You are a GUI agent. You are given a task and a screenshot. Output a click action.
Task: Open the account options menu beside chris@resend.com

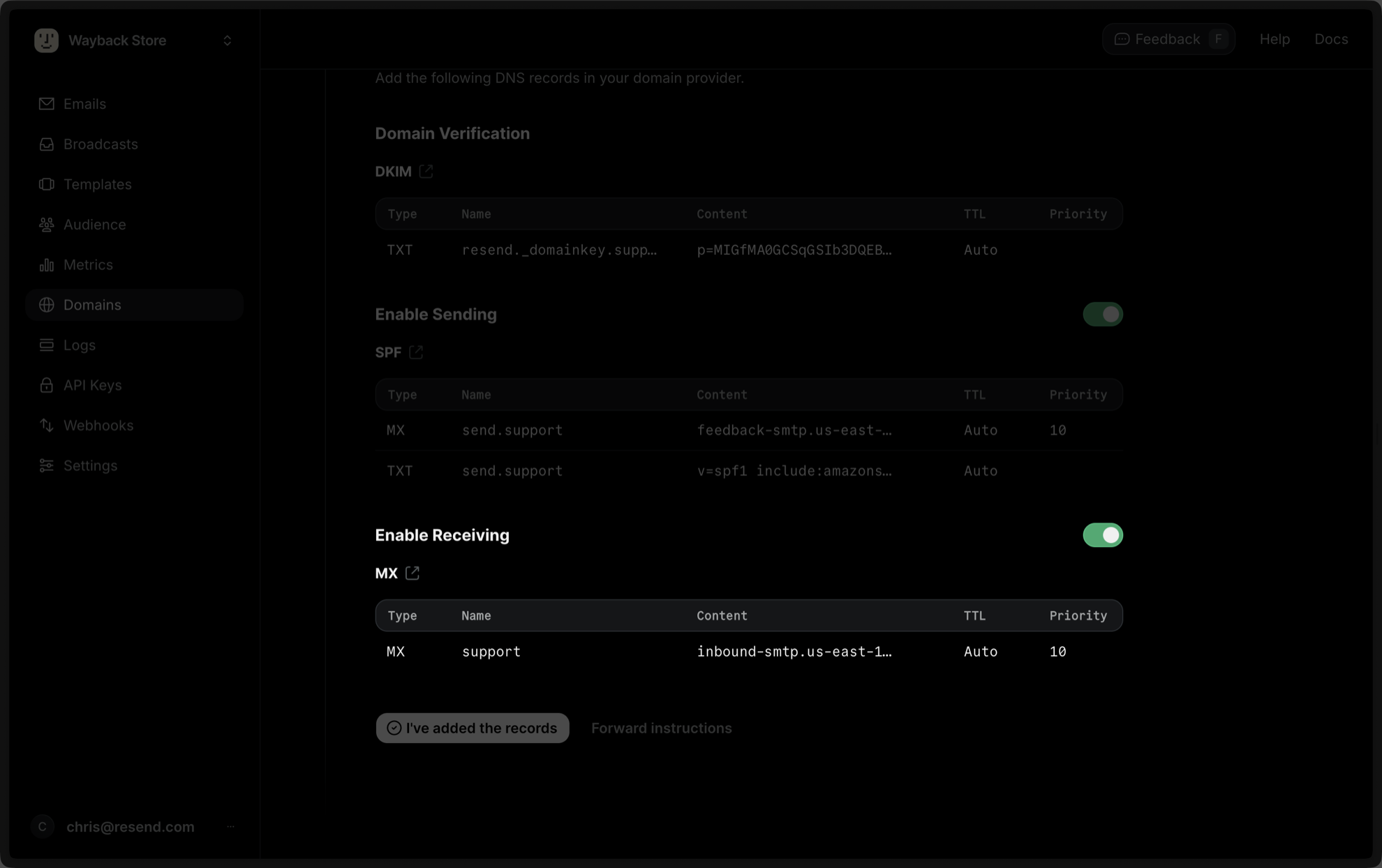click(x=231, y=826)
